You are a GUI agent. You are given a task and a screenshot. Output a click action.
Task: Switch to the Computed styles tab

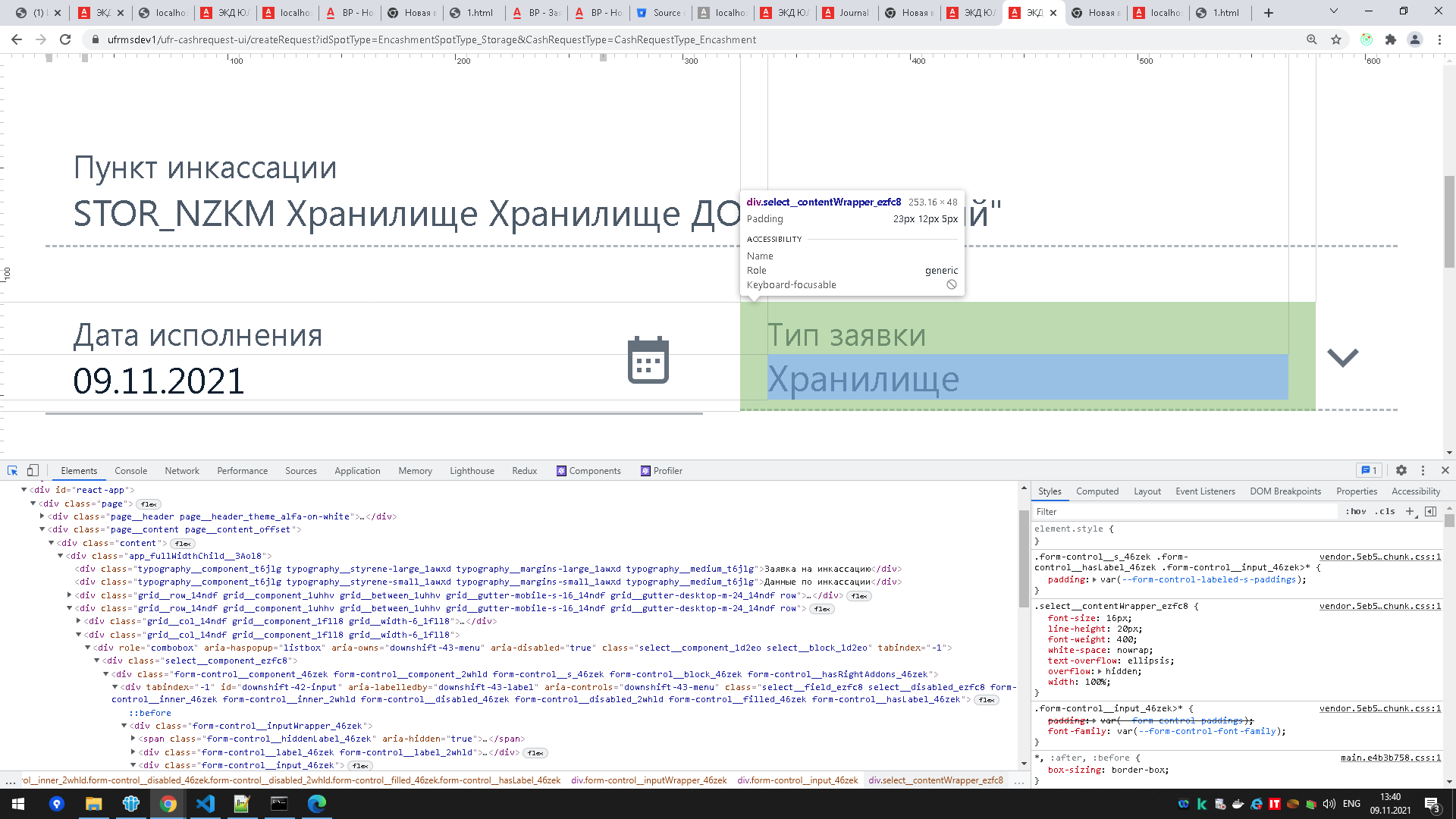(1097, 491)
